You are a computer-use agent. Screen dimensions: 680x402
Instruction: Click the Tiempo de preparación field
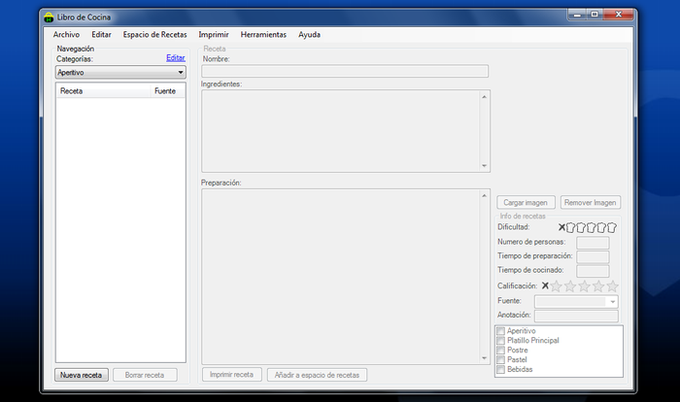[x=592, y=257]
